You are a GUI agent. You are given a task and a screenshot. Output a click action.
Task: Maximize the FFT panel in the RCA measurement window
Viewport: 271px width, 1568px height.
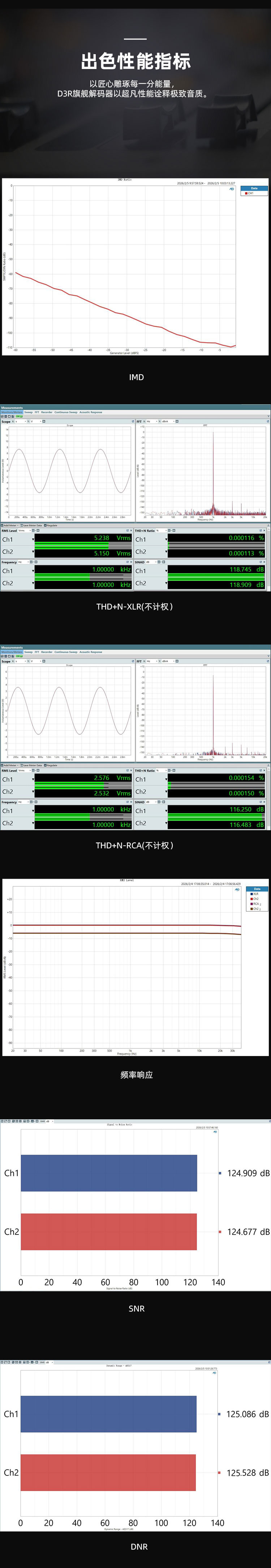click(267, 661)
